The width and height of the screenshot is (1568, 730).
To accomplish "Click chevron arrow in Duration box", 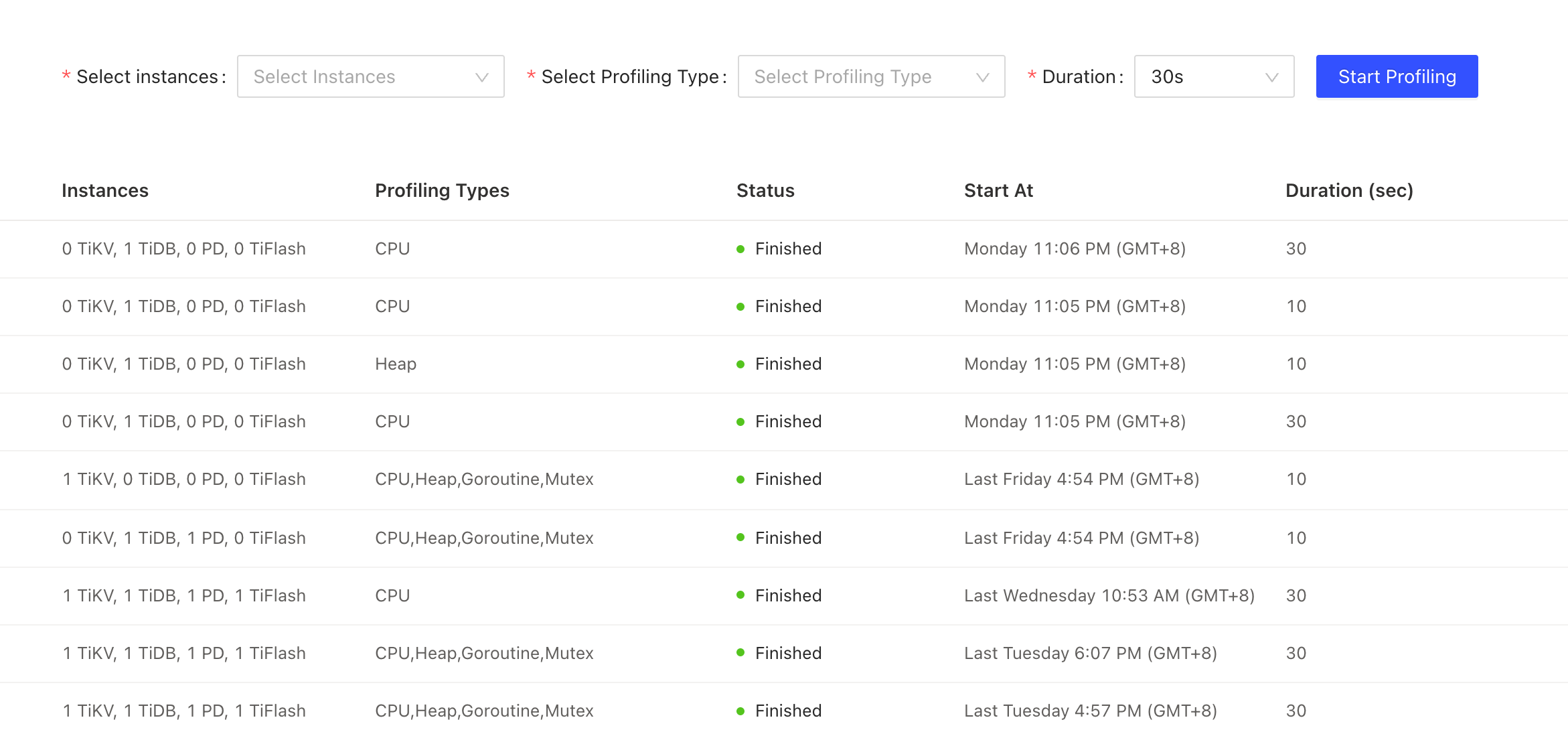I will click(x=1271, y=77).
